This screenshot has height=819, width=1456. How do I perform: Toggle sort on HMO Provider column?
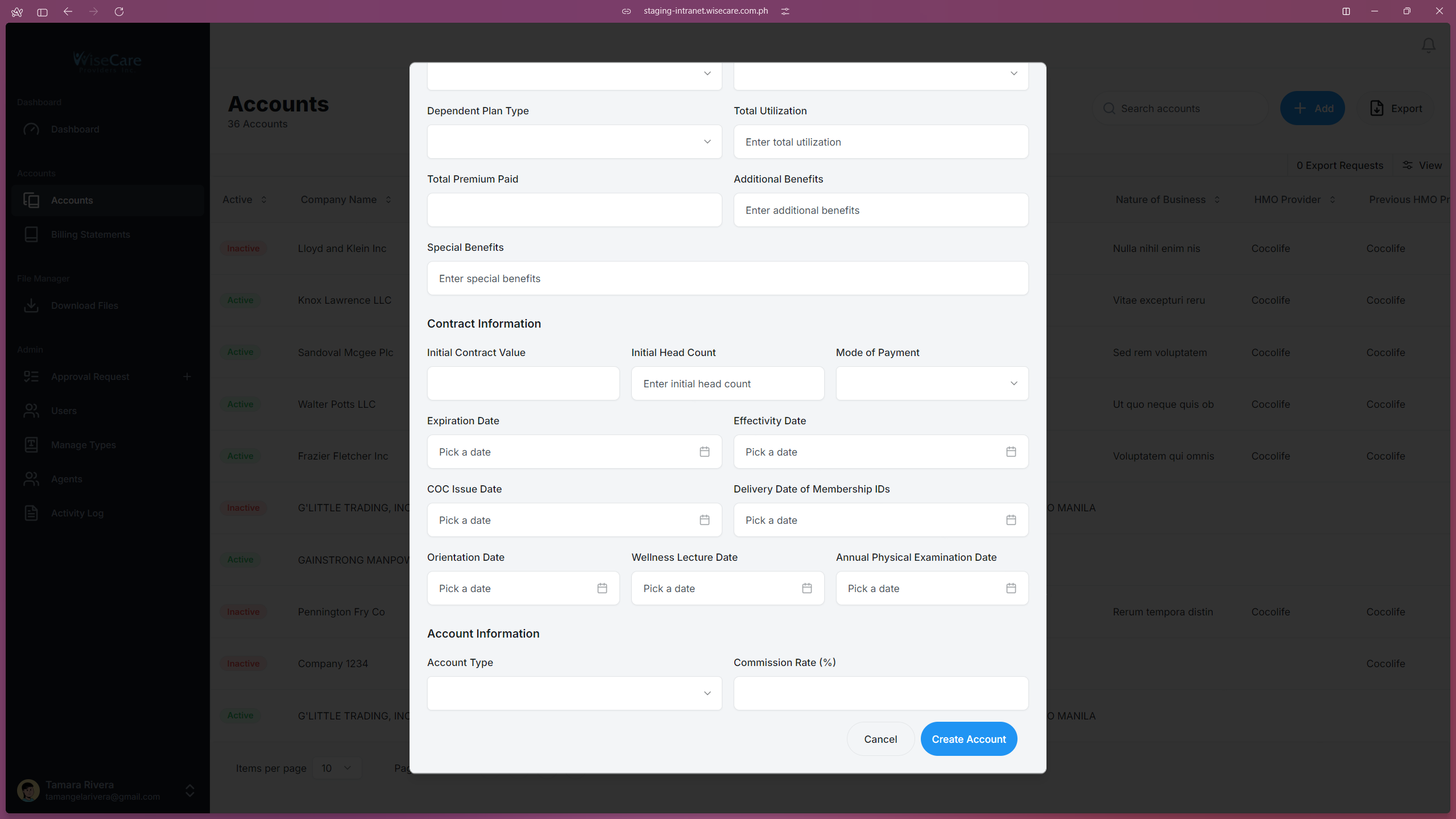1334,200
